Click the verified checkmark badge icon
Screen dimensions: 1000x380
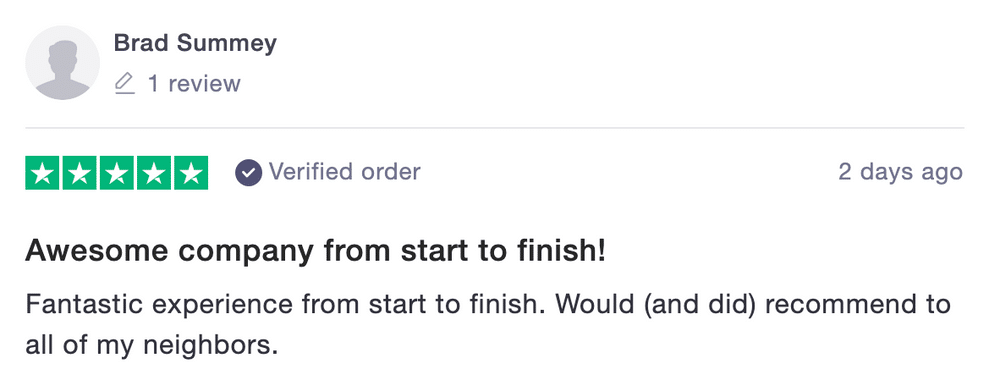coord(248,173)
